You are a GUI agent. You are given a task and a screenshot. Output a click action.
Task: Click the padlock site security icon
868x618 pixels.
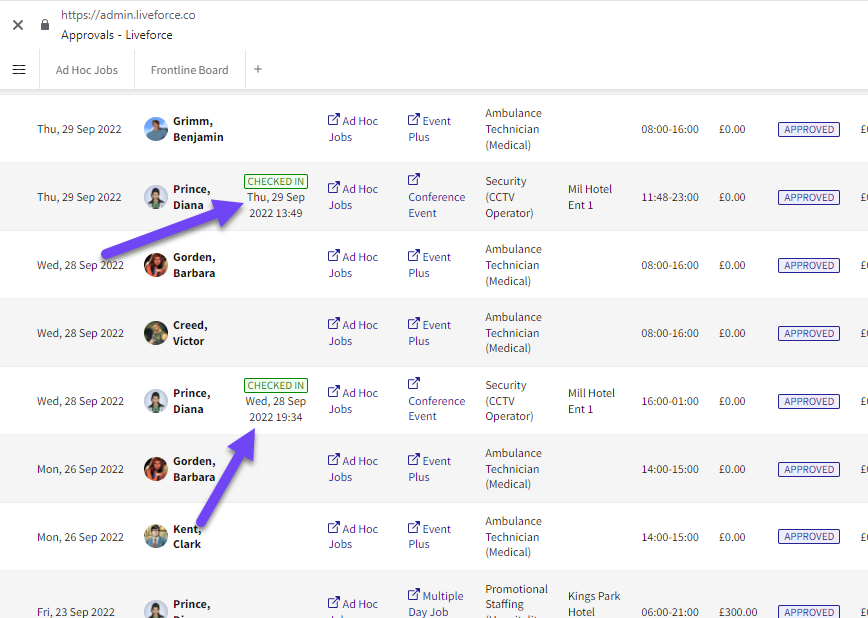pyautogui.click(x=45, y=25)
